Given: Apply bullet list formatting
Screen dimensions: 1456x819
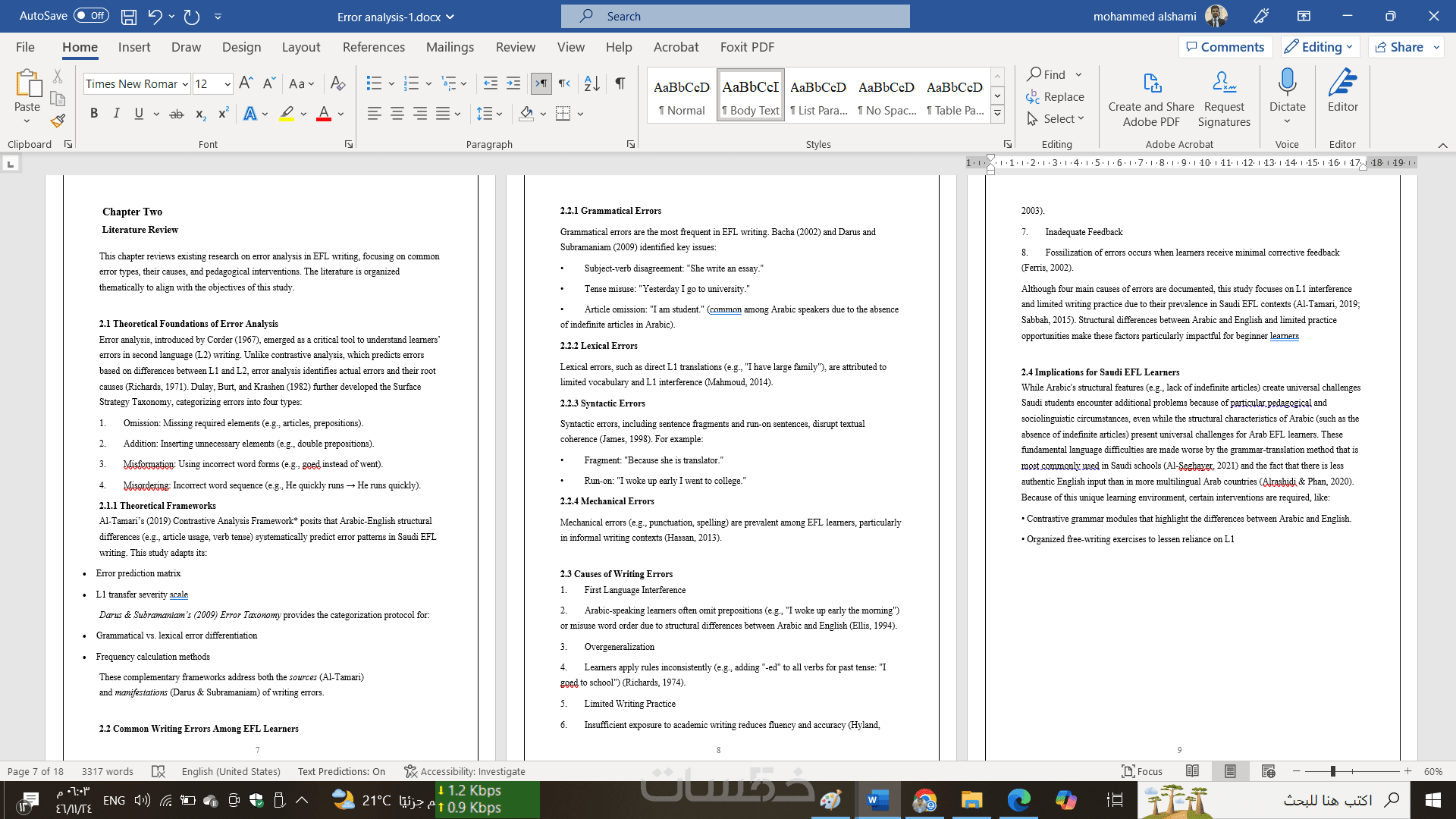Looking at the screenshot, I should [374, 83].
